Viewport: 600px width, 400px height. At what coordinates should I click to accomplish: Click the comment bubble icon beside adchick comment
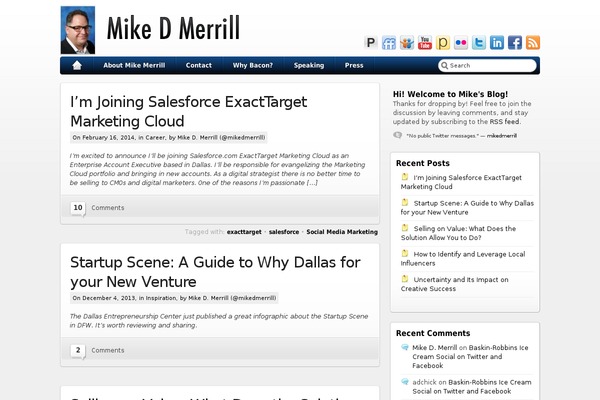pyautogui.click(x=405, y=382)
